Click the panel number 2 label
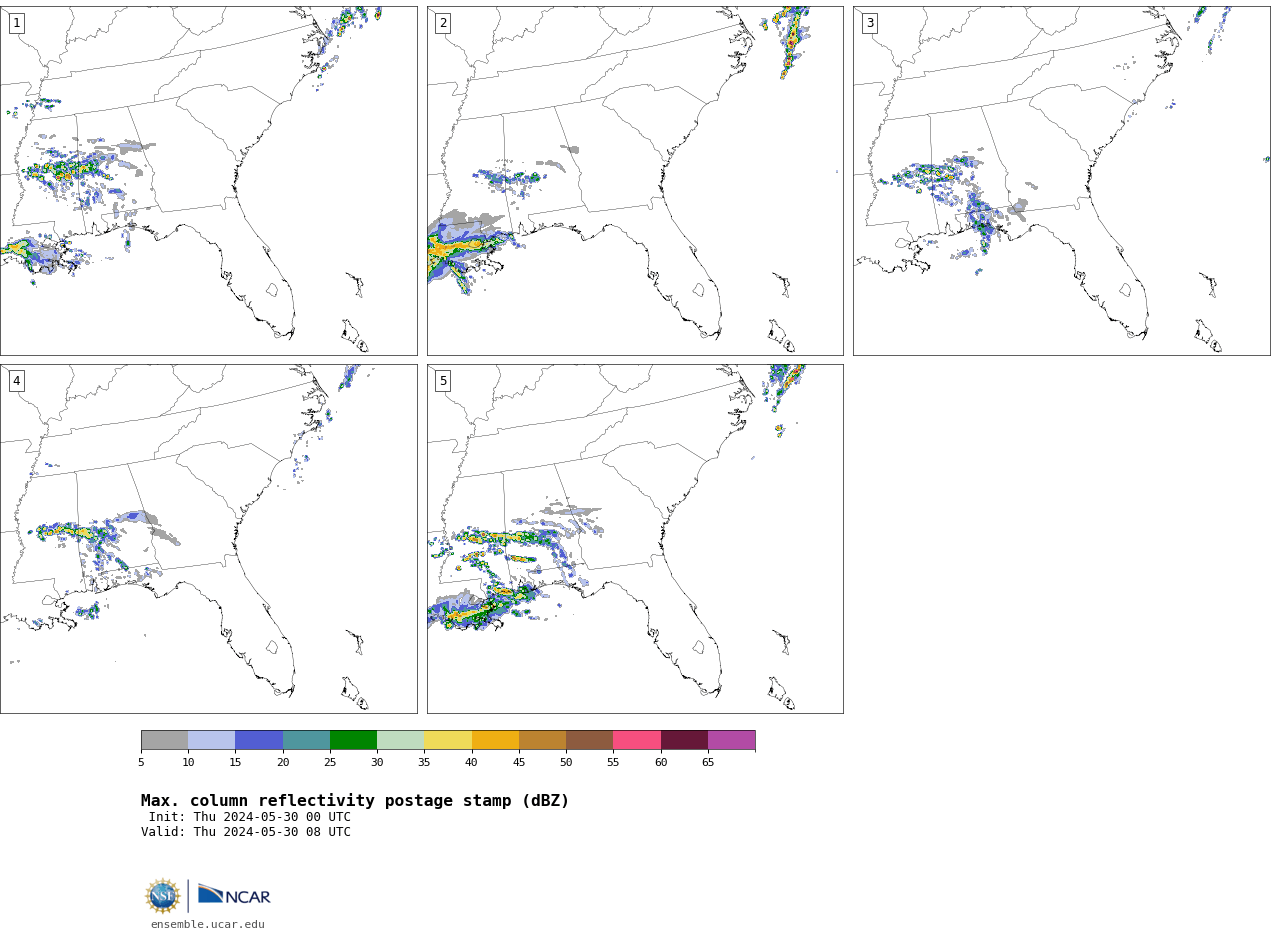The width and height of the screenshot is (1280, 936). pyautogui.click(x=443, y=23)
